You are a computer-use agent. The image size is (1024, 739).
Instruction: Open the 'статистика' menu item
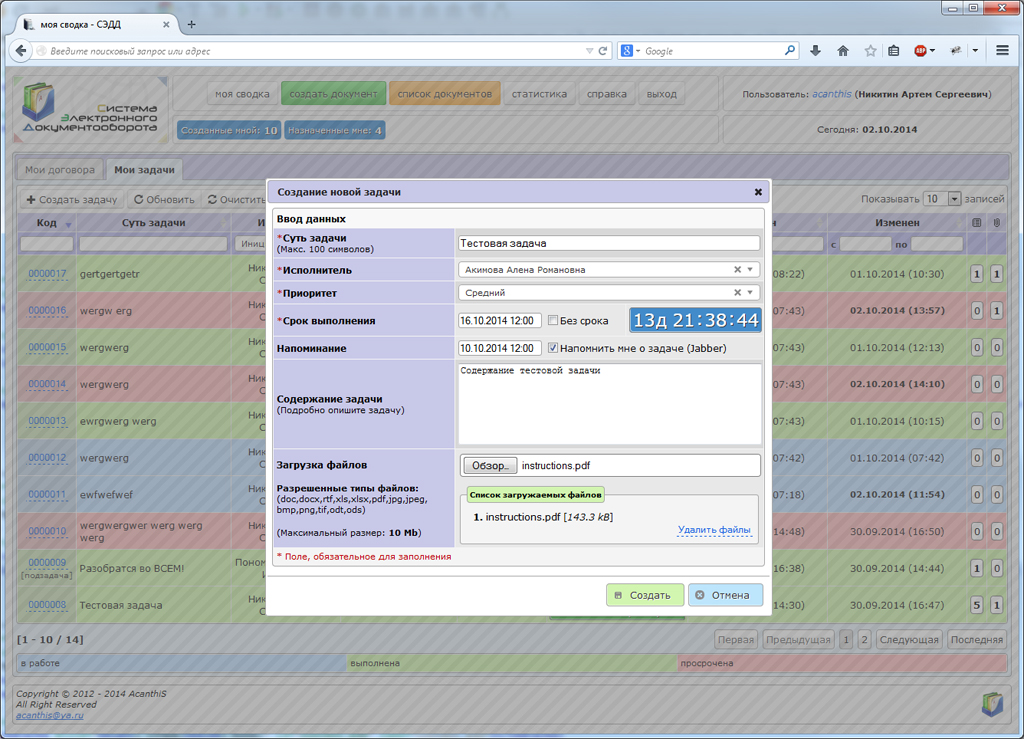click(539, 94)
